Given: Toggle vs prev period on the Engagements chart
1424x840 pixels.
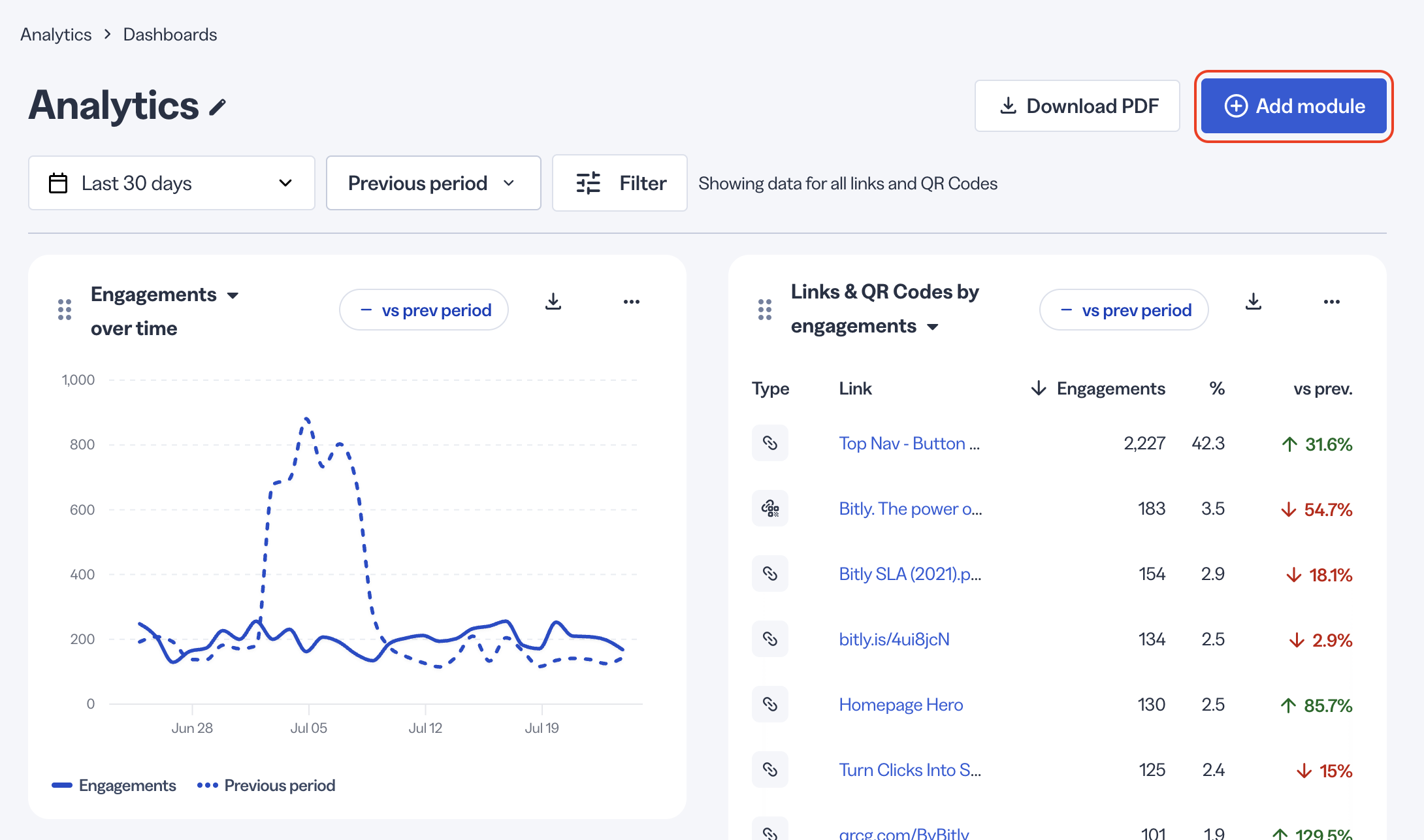Looking at the screenshot, I should click(424, 310).
